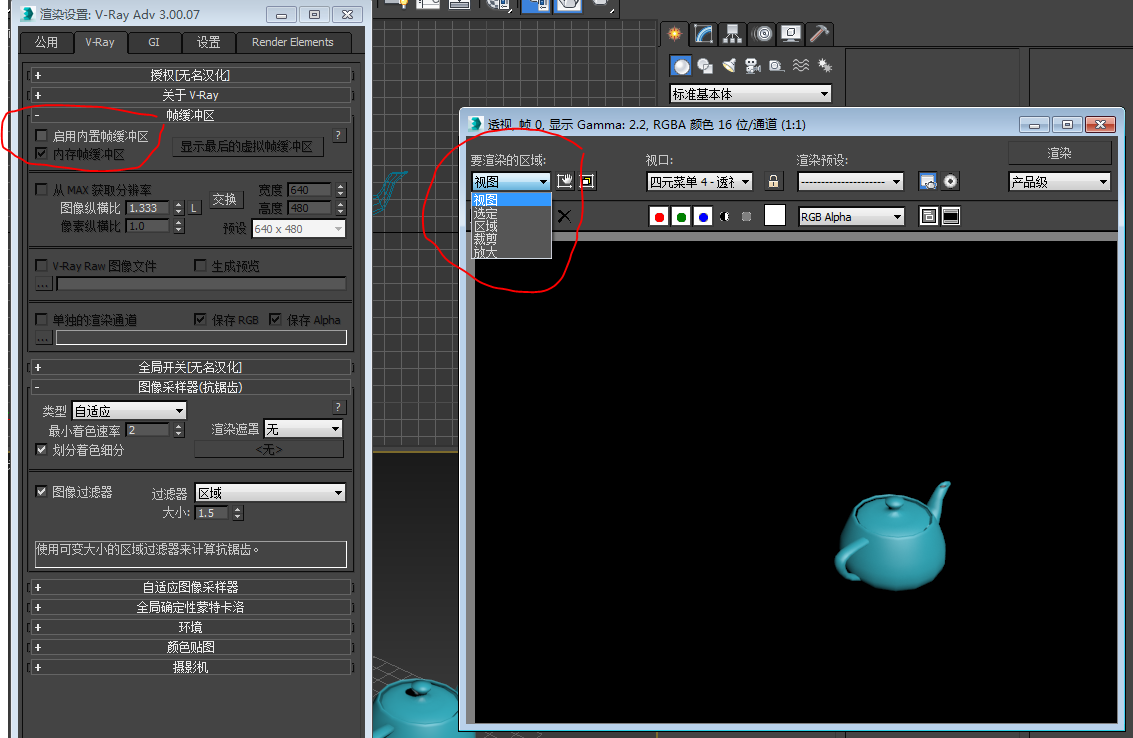Clear the frame with the X icon
The width and height of the screenshot is (1133, 738).
pyautogui.click(x=564, y=216)
